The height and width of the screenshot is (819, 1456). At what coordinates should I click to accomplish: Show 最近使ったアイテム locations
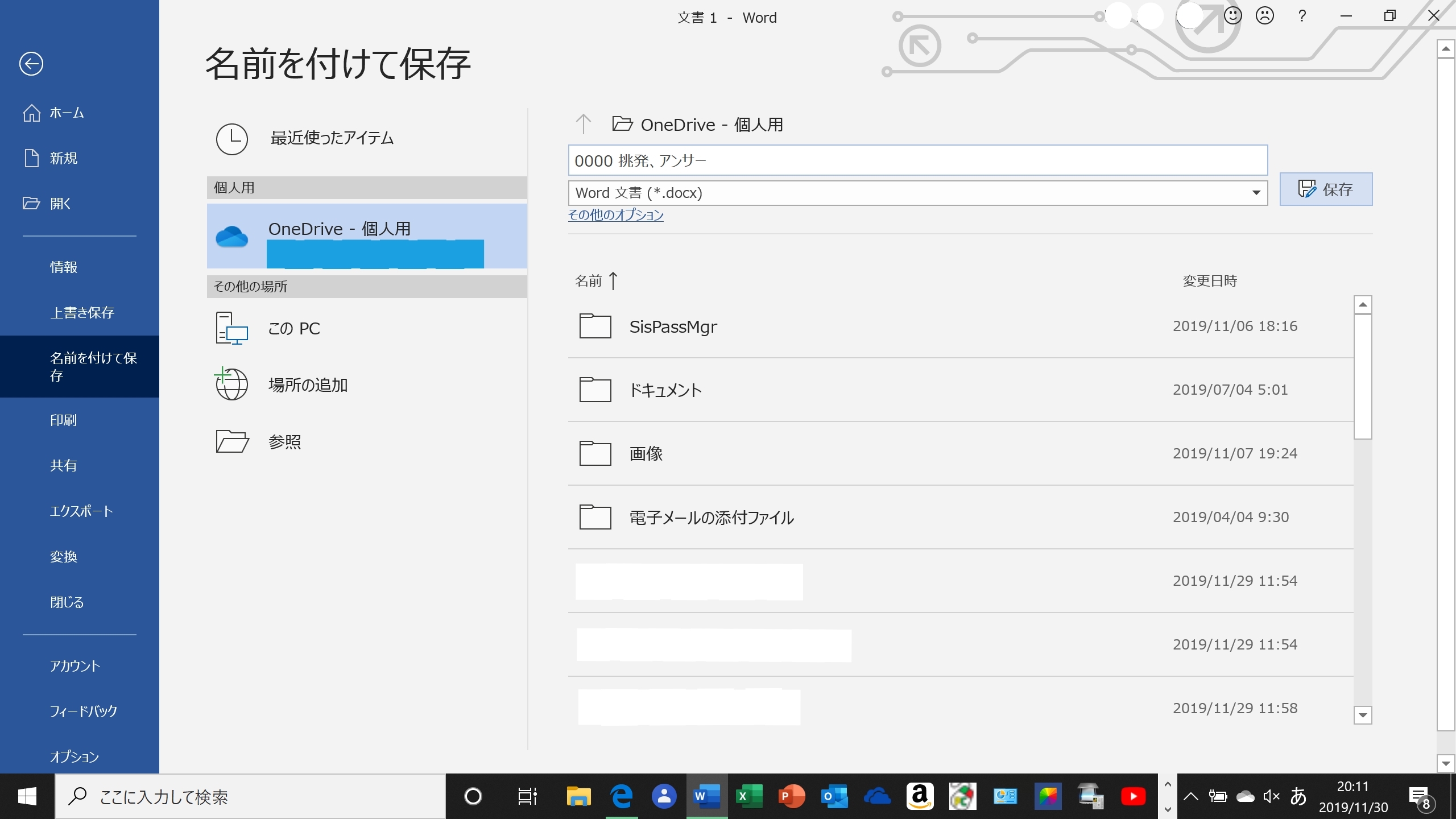tap(367, 138)
